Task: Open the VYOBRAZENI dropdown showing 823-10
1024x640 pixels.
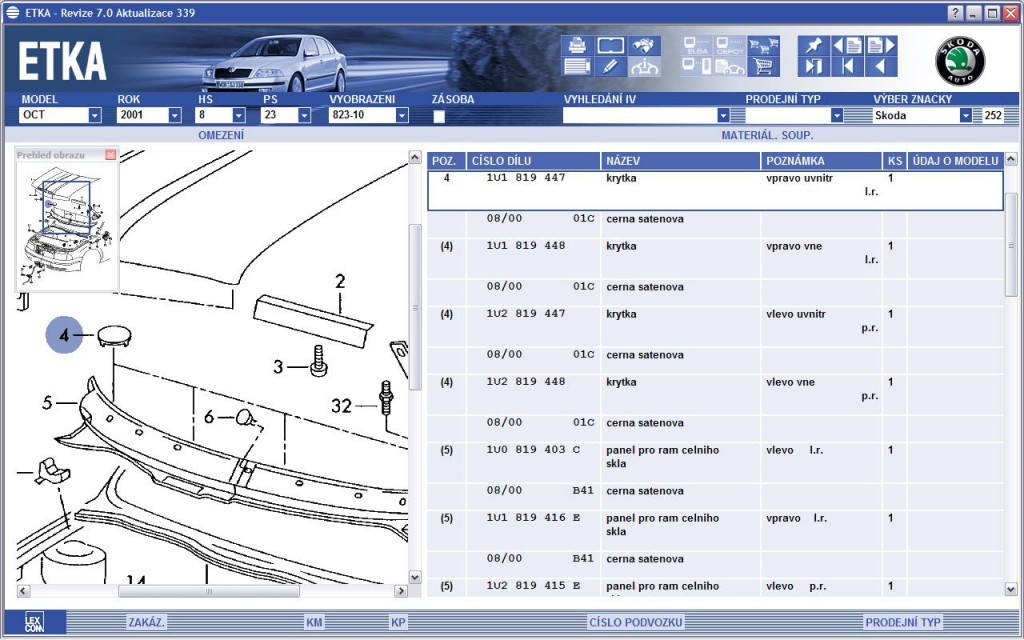Action: pyautogui.click(x=402, y=116)
